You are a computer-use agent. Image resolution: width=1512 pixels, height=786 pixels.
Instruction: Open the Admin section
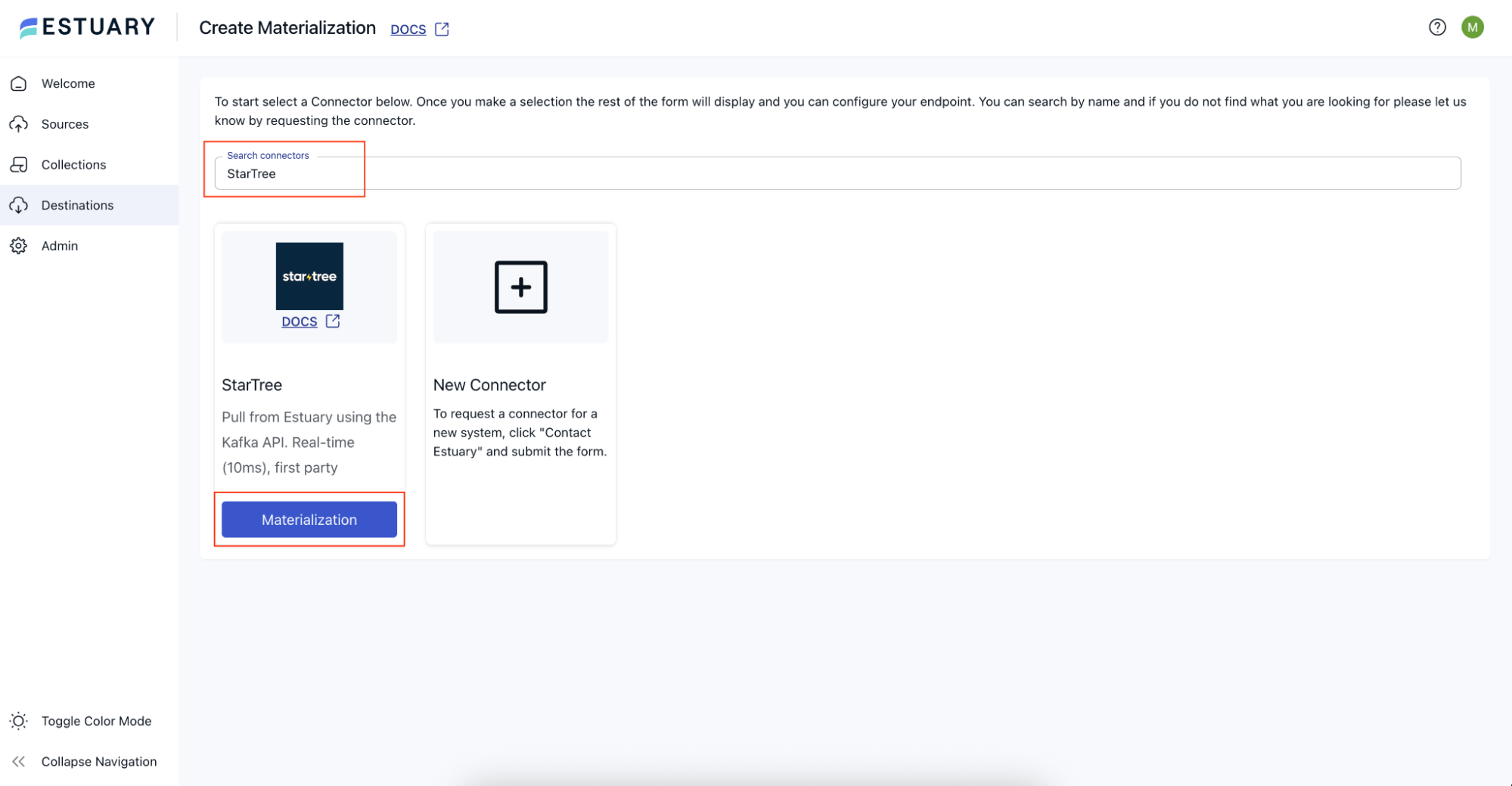[x=89, y=246]
